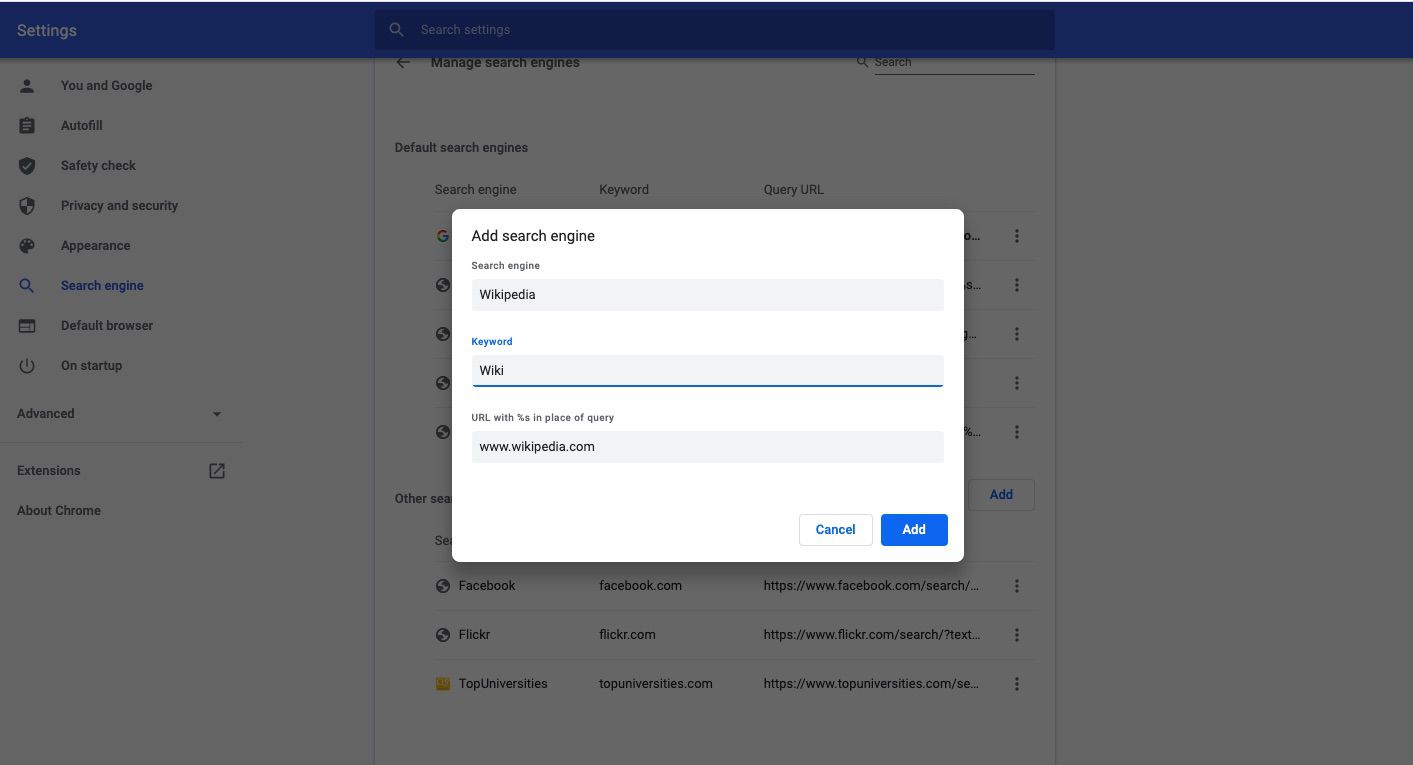Click the URL field containing www.wikipedia.com
This screenshot has width=1413, height=765.
pyautogui.click(x=707, y=447)
